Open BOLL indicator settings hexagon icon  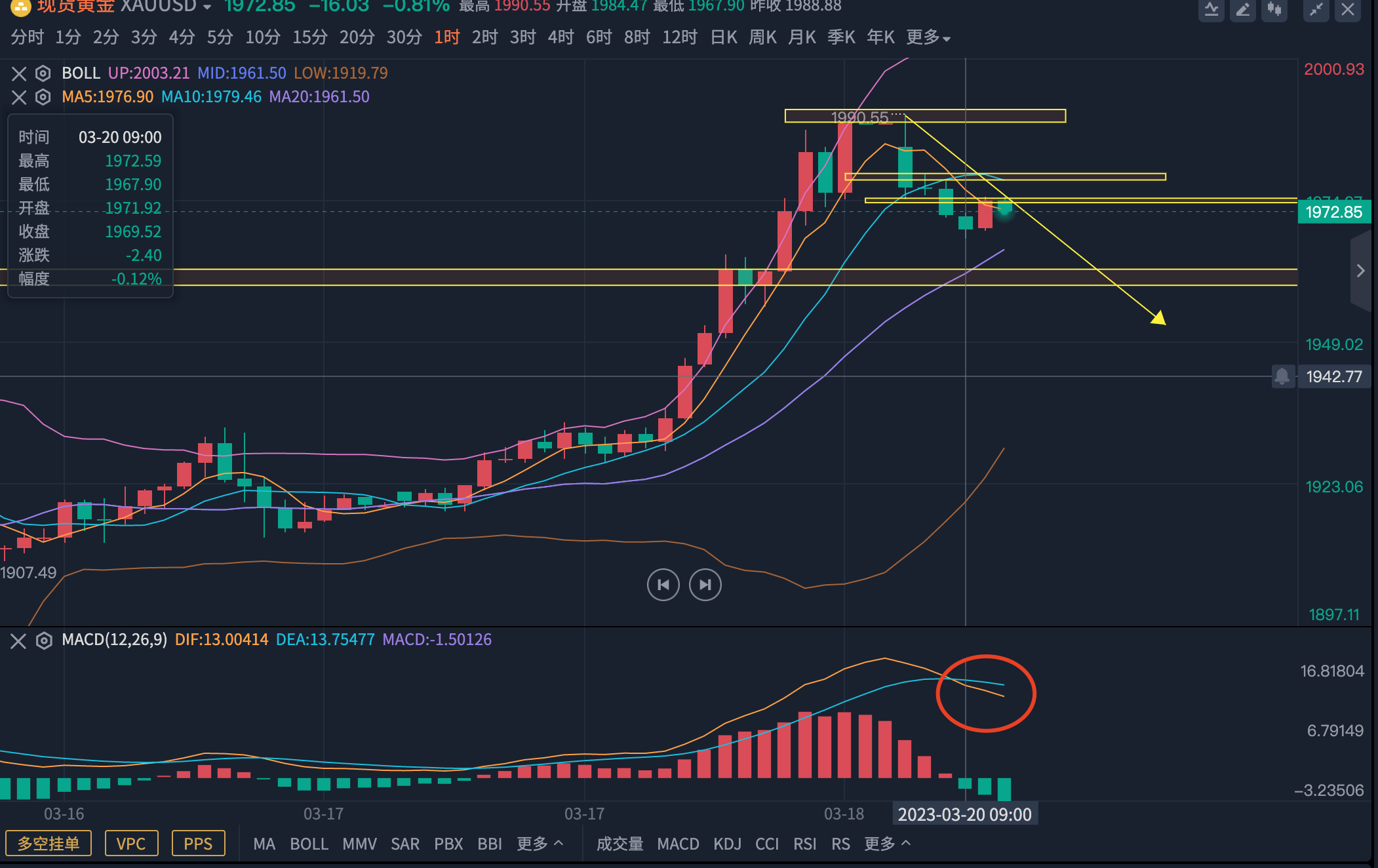(43, 73)
